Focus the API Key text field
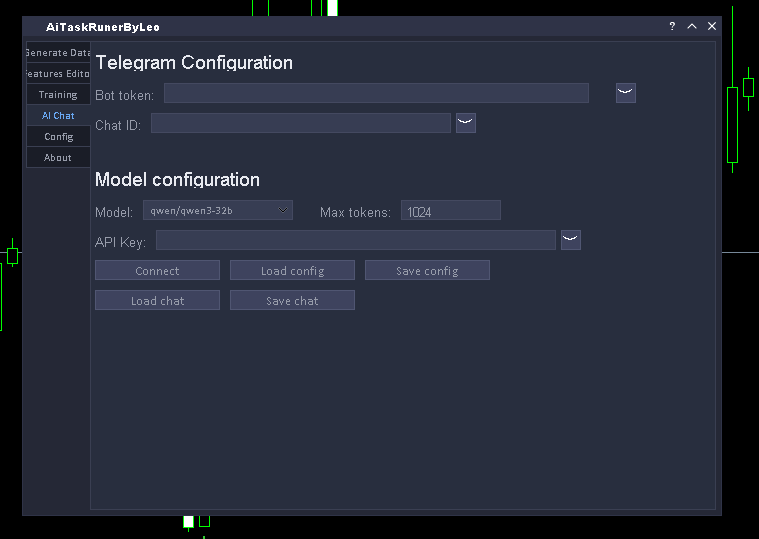The image size is (759, 539). tap(355, 240)
